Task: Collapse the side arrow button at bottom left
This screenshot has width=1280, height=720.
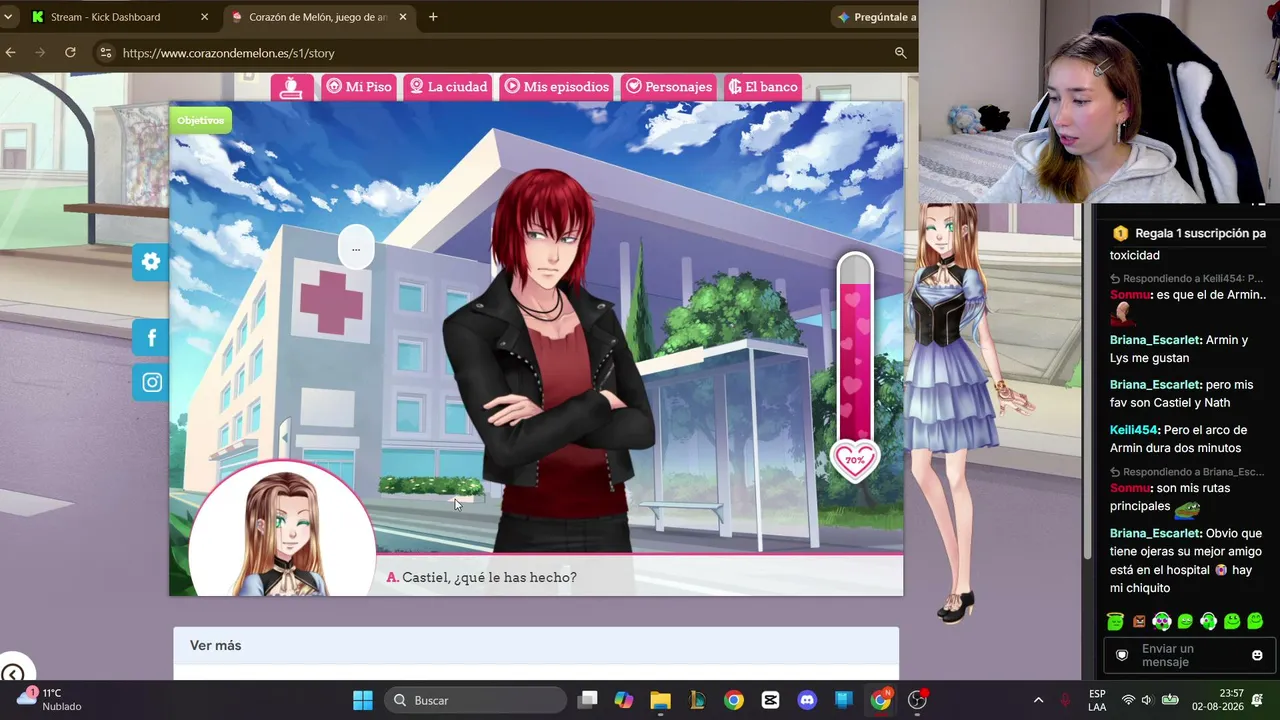Action: point(12,674)
